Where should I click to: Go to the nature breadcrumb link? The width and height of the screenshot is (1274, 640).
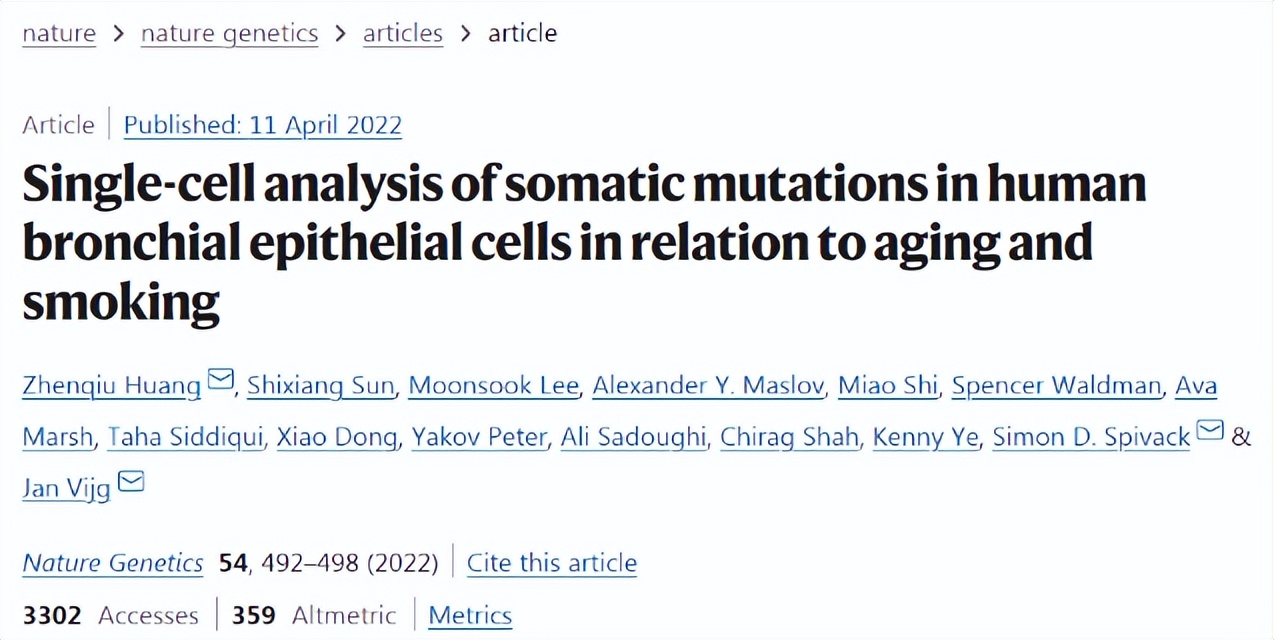[59, 33]
